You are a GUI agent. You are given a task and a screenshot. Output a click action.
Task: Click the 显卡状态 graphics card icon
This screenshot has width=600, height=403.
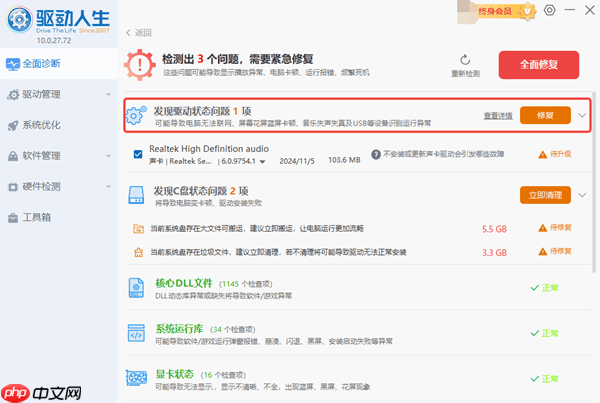pos(136,378)
